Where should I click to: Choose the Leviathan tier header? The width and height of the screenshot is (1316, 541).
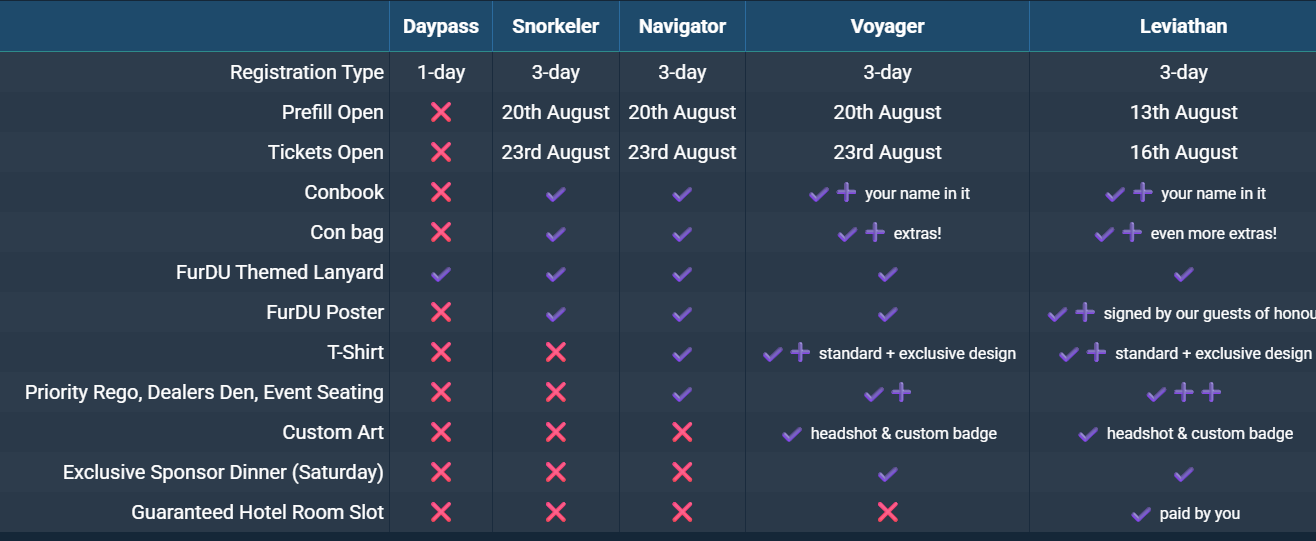coord(1183,27)
